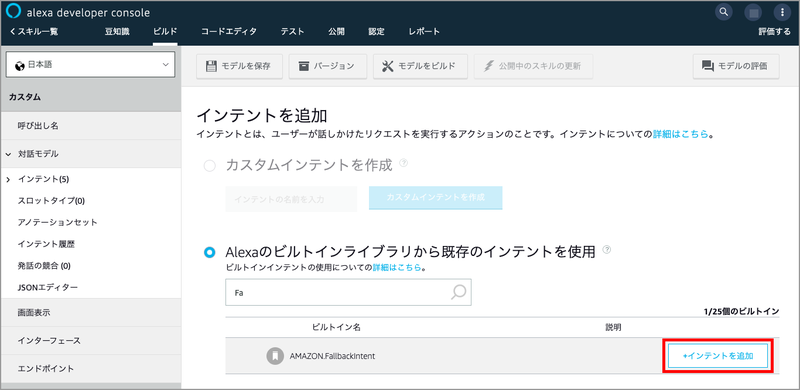Open the 認定 tab

point(377,32)
